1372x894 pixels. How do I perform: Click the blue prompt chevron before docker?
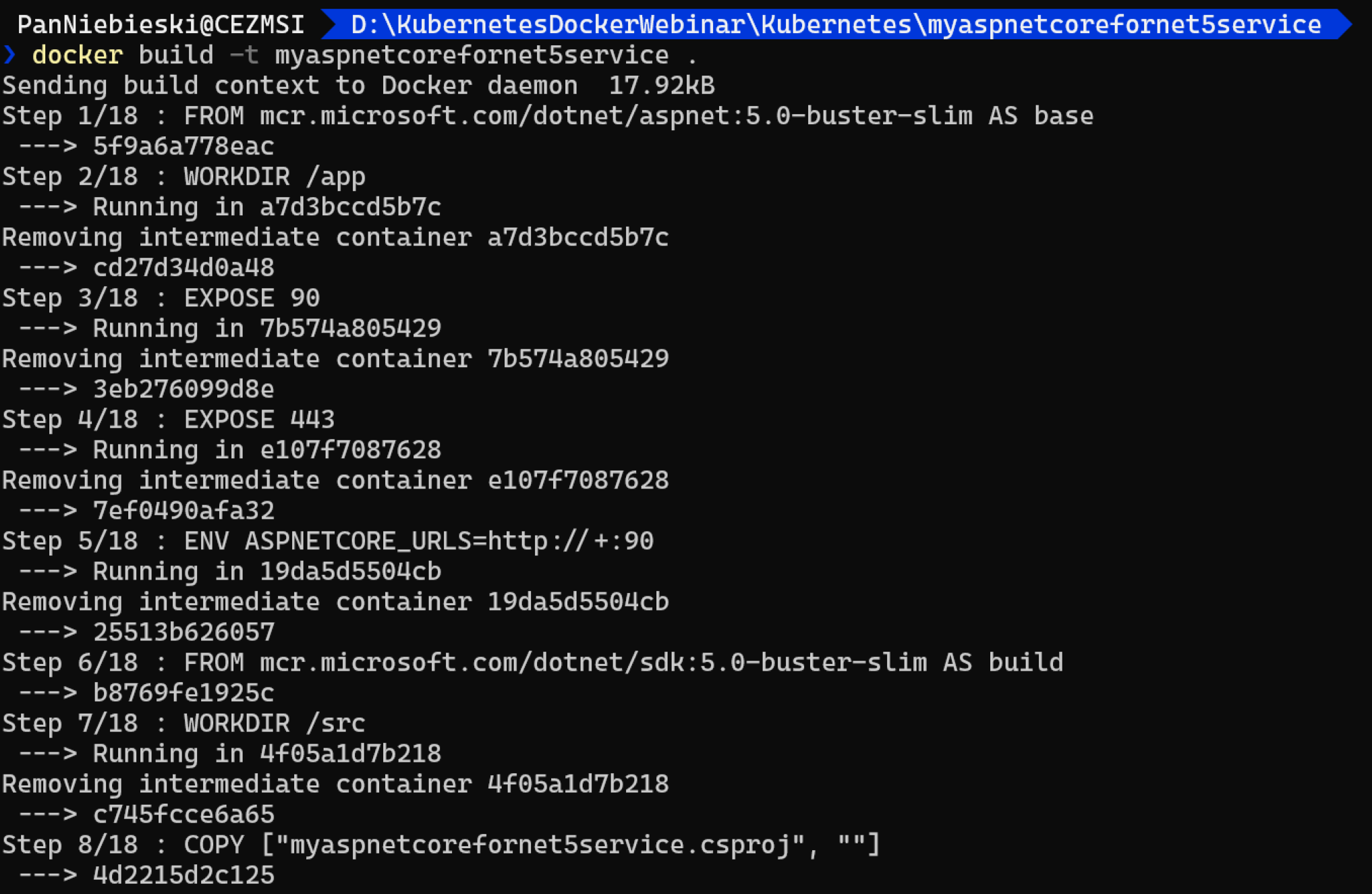[9, 55]
